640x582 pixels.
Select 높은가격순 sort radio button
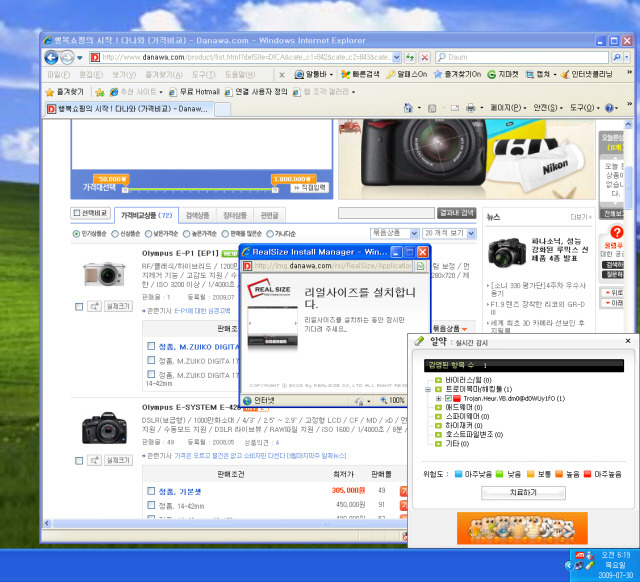[187, 234]
